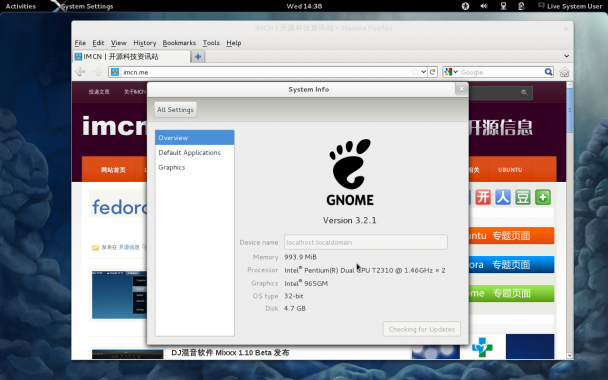The image size is (608, 380).
Task: Open Firefox History menu
Action: [145, 43]
